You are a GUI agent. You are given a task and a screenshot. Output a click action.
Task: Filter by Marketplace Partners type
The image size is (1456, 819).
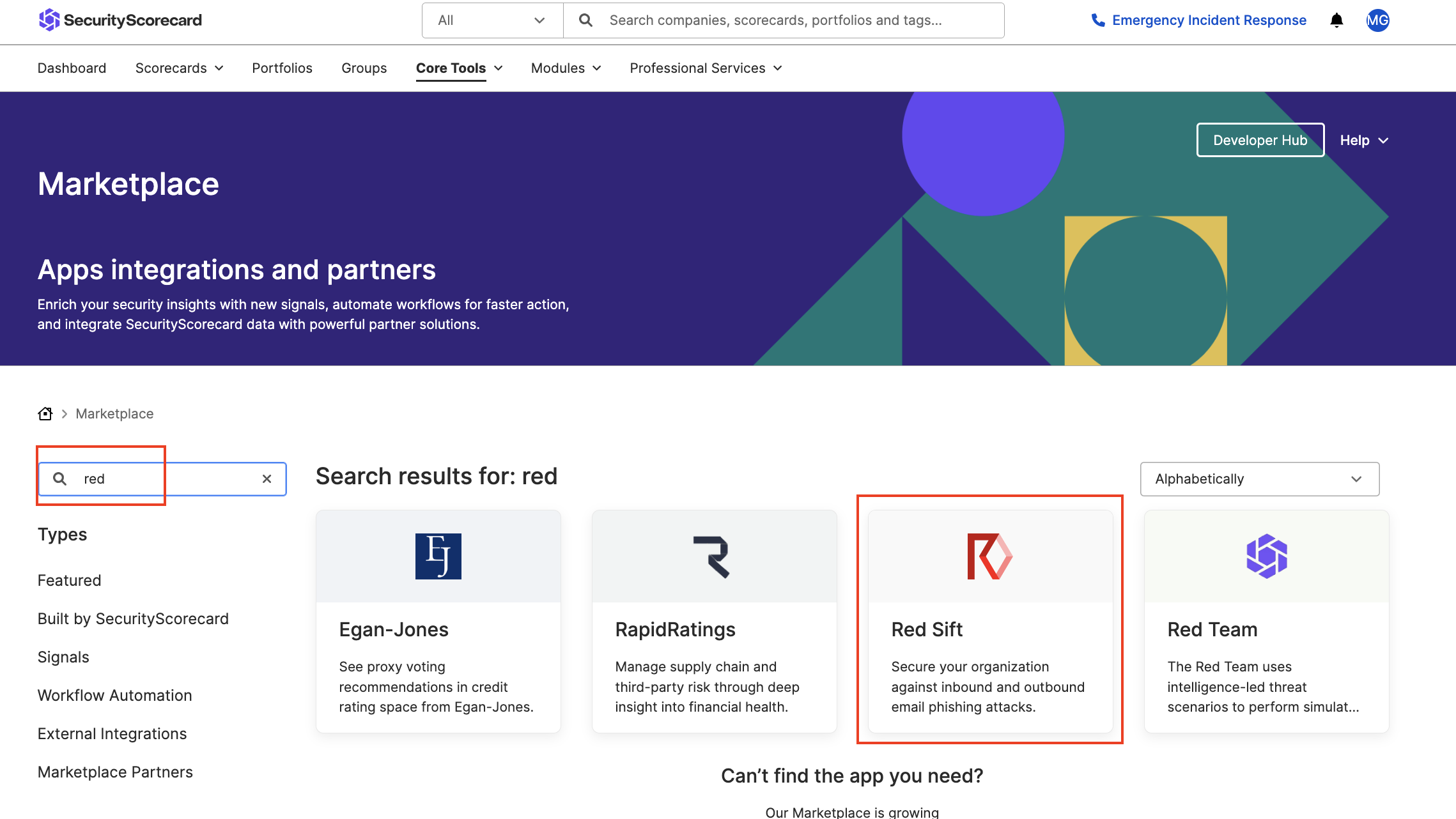pos(115,772)
